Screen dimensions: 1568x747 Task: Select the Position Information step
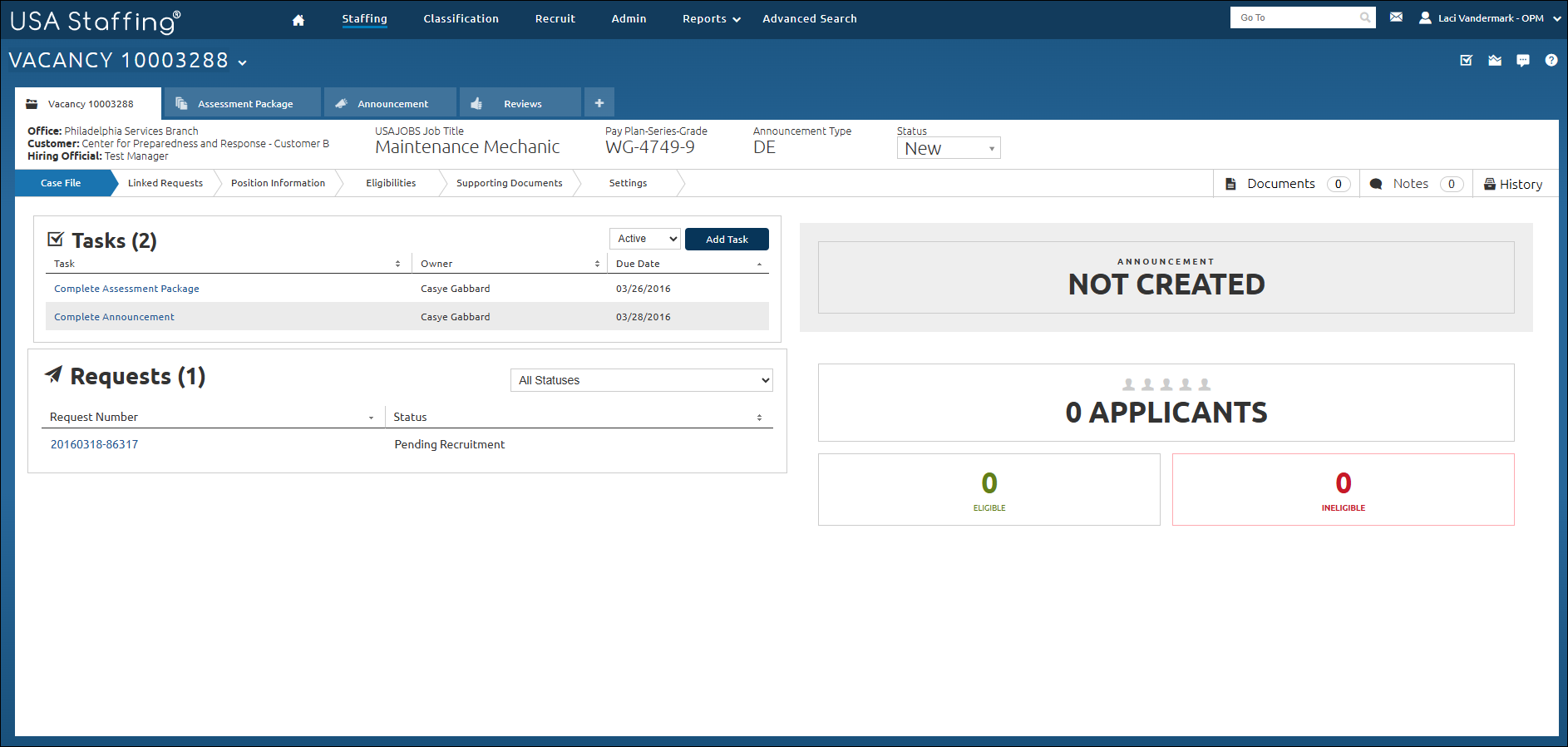(278, 183)
